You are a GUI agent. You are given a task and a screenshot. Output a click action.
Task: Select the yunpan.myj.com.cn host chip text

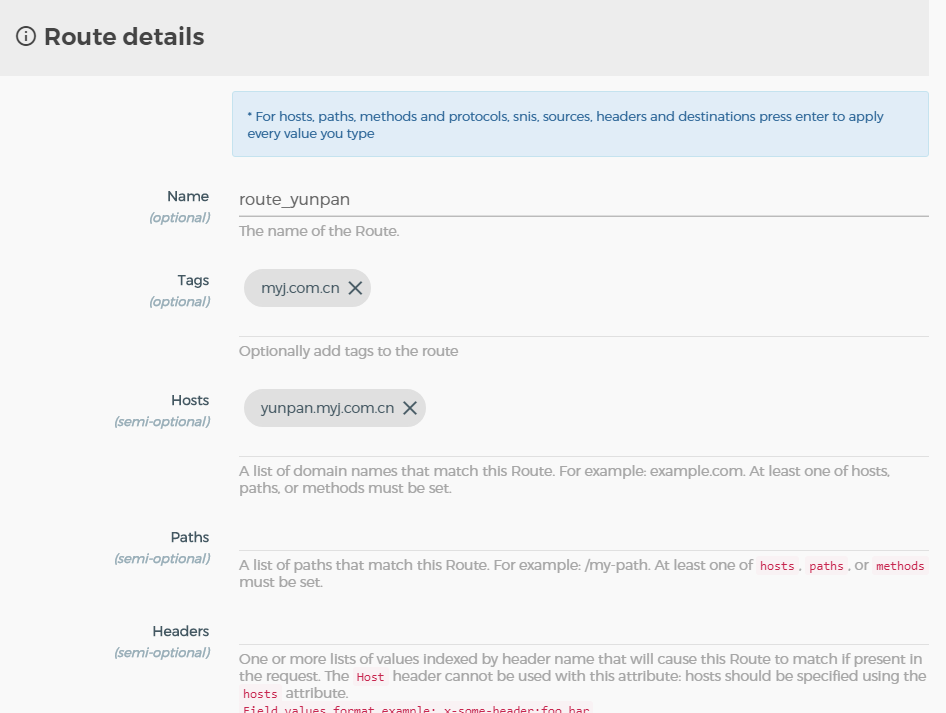coord(327,408)
